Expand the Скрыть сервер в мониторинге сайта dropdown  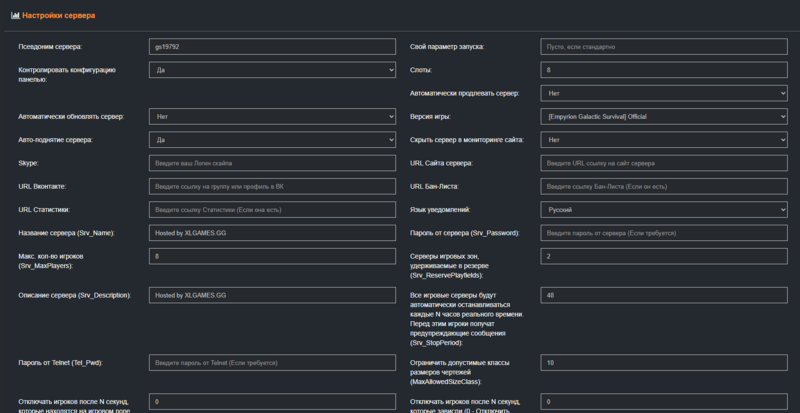[664, 140]
